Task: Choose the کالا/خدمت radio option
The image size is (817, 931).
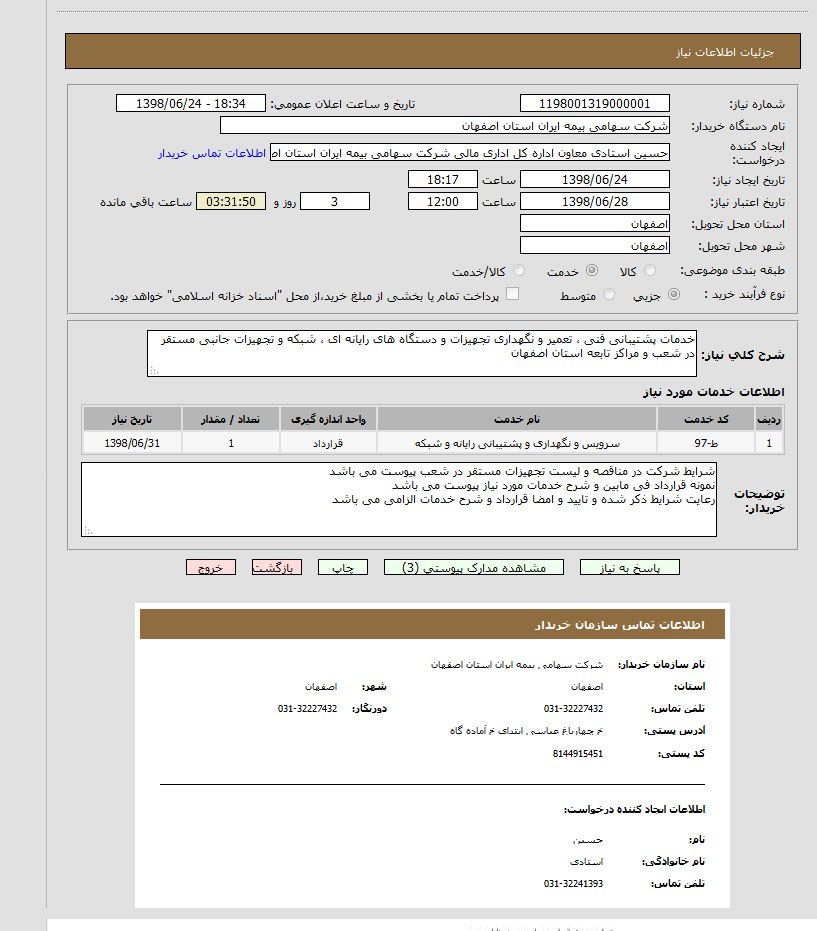Action: point(519,271)
